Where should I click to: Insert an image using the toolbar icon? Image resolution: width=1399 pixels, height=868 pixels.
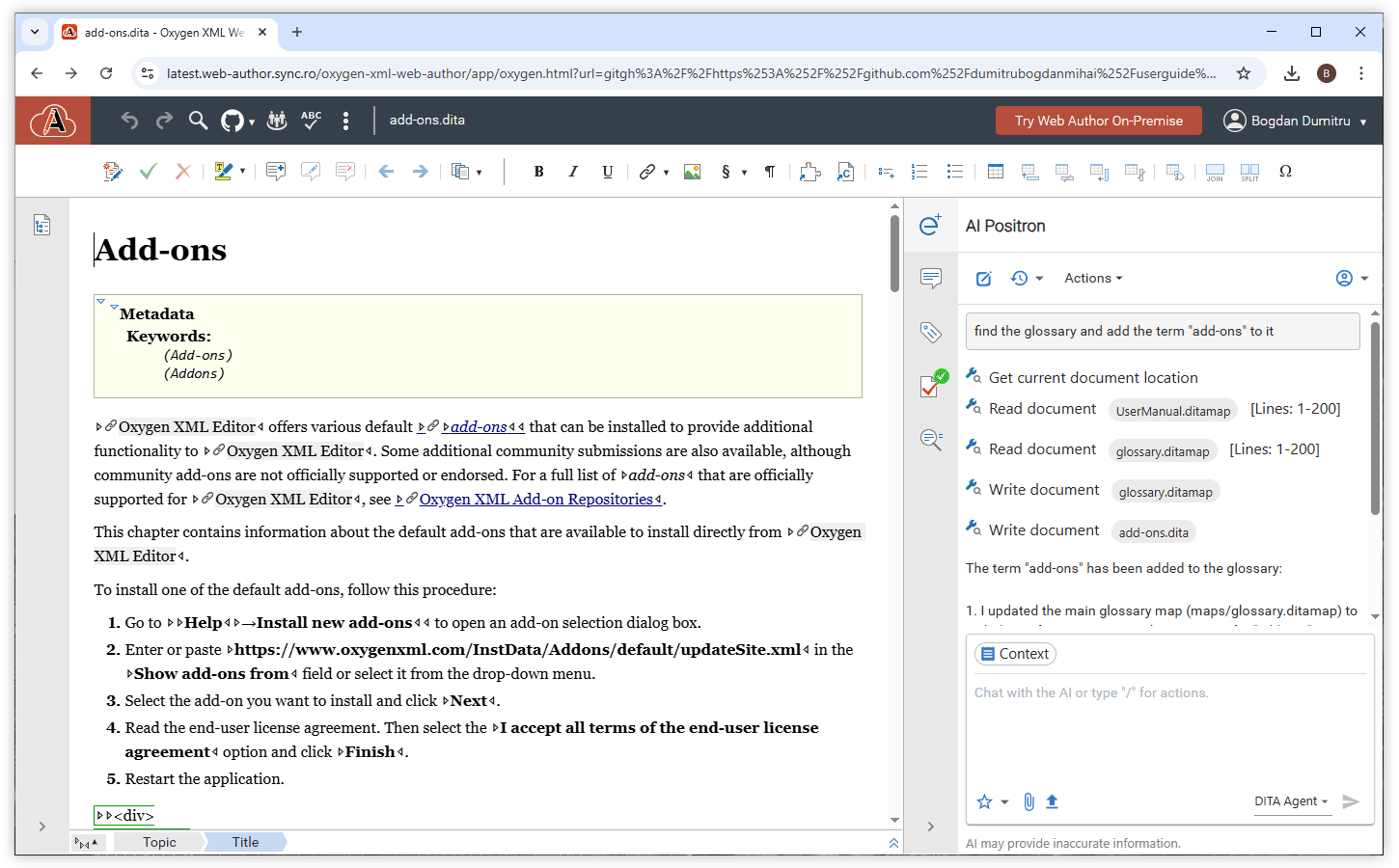[692, 172]
